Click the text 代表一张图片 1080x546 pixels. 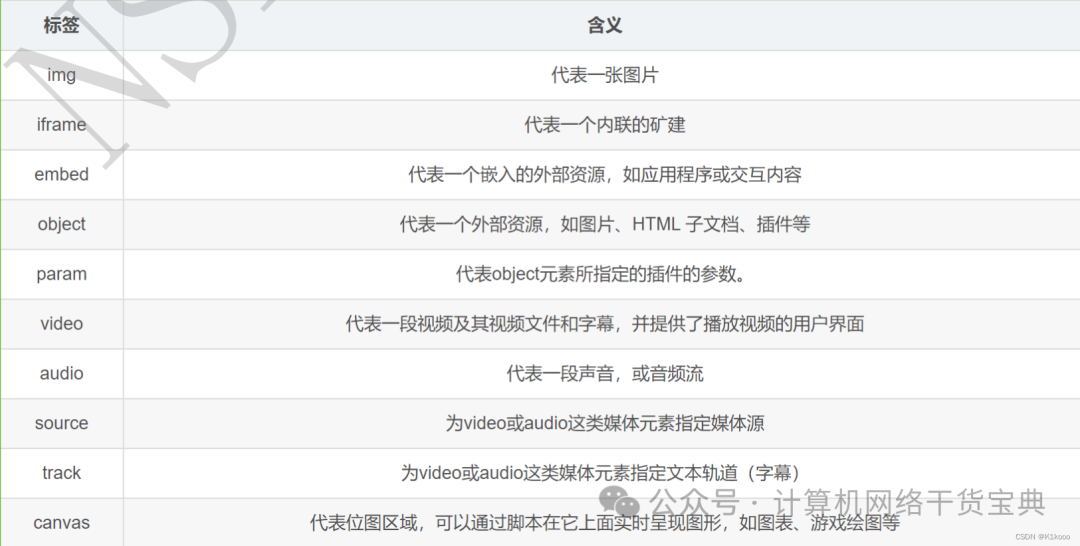pos(605,75)
